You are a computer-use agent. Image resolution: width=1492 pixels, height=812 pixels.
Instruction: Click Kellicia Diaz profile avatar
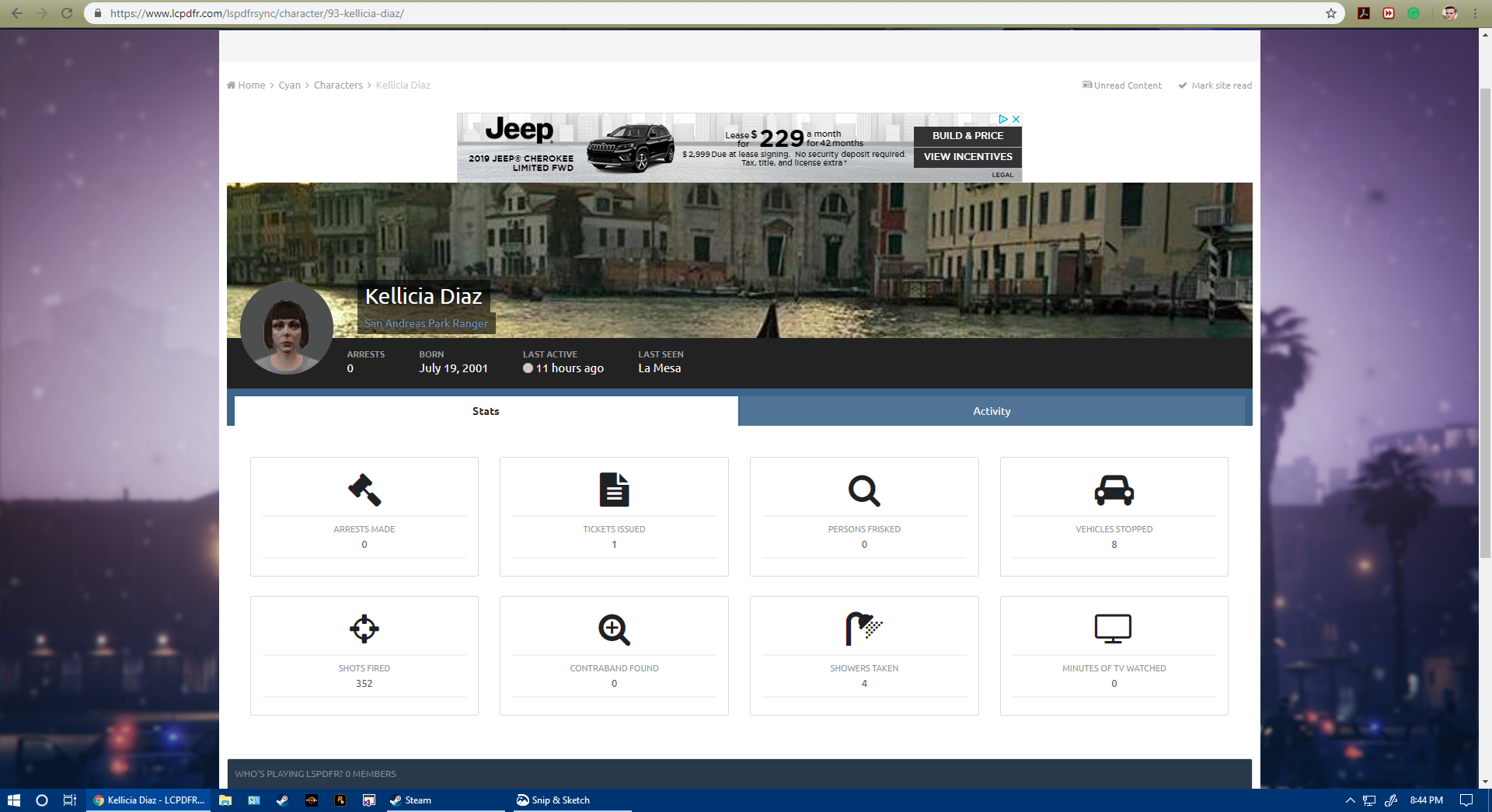click(x=287, y=328)
